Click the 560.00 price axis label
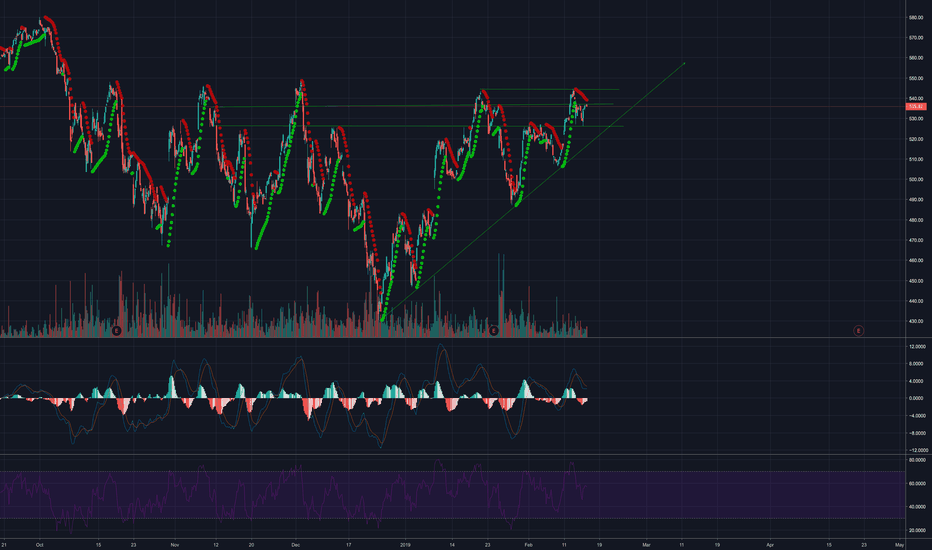932x550 pixels. pyautogui.click(x=916, y=58)
